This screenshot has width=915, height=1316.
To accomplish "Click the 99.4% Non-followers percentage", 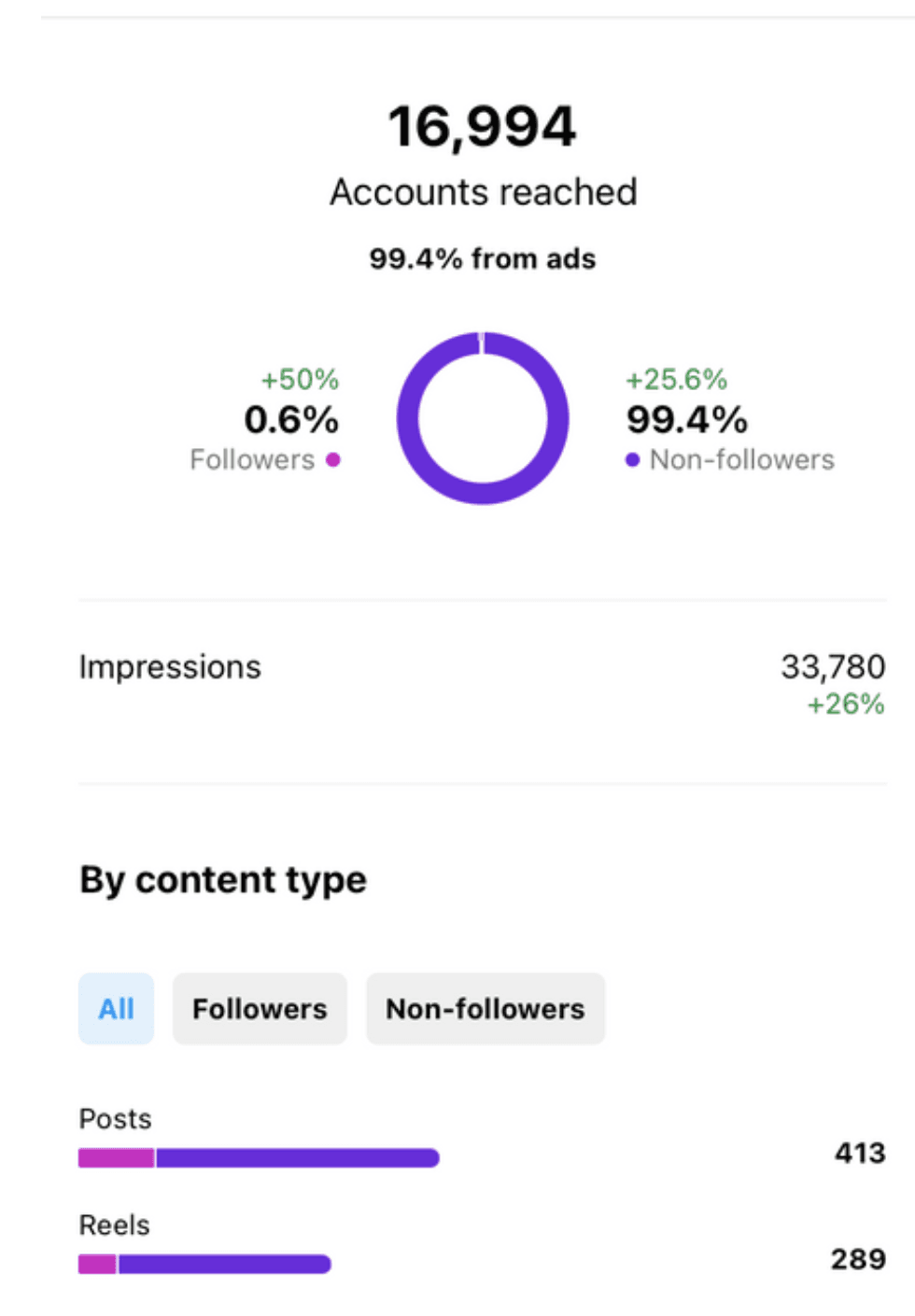I will tap(687, 420).
